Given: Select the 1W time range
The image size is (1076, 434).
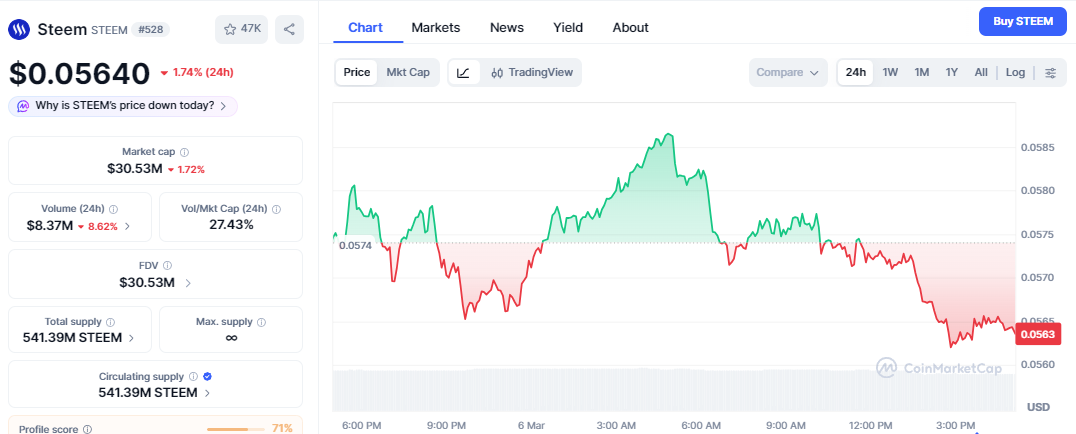Looking at the screenshot, I should pyautogui.click(x=890, y=72).
